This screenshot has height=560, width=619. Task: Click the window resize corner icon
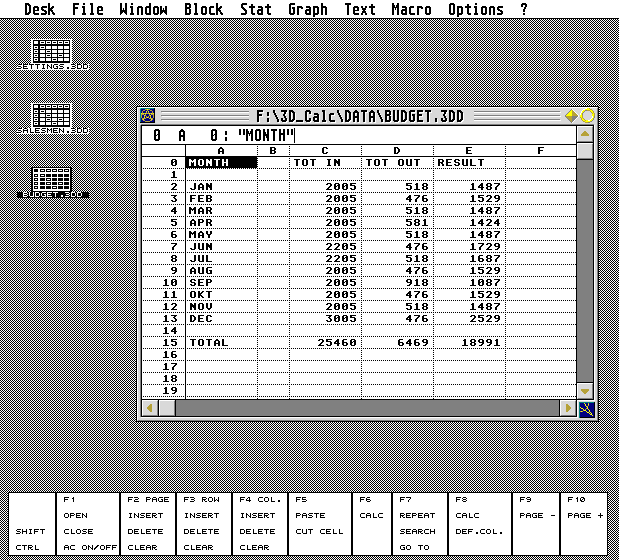click(x=586, y=408)
